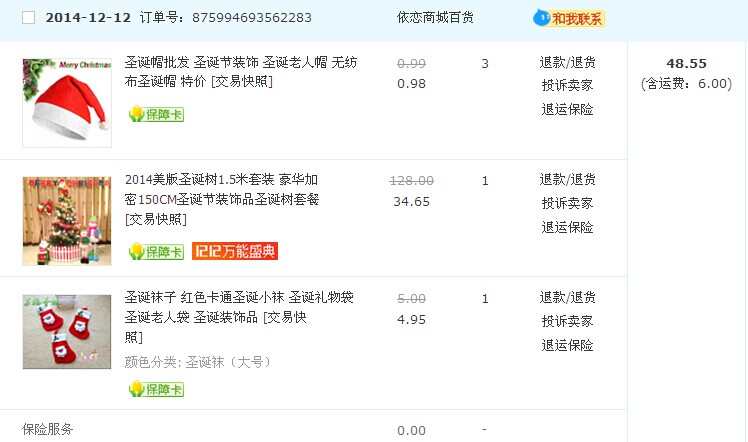
Task: Select the shipping text 含运费：6.00
Action: click(686, 84)
